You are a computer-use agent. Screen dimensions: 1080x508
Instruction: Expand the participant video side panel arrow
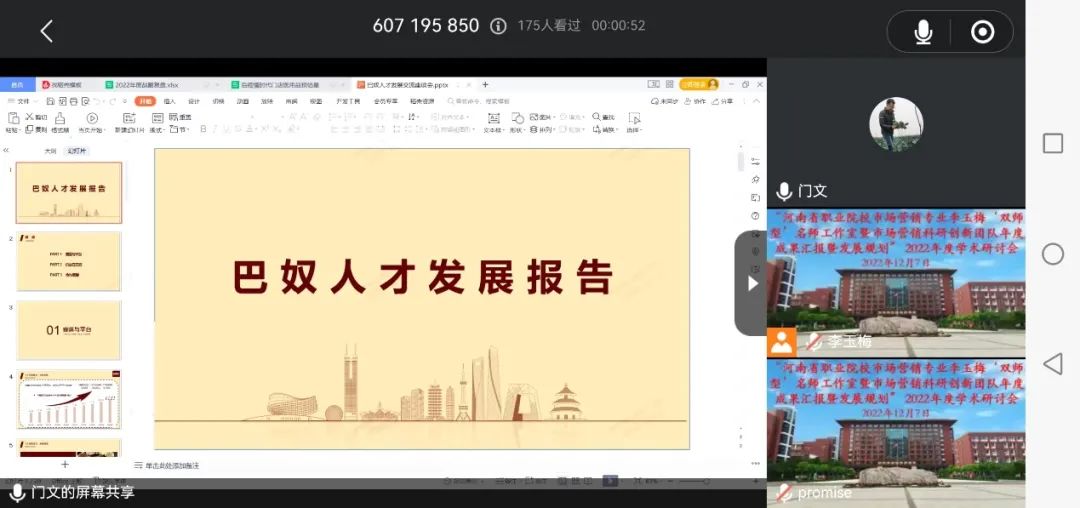tap(752, 283)
